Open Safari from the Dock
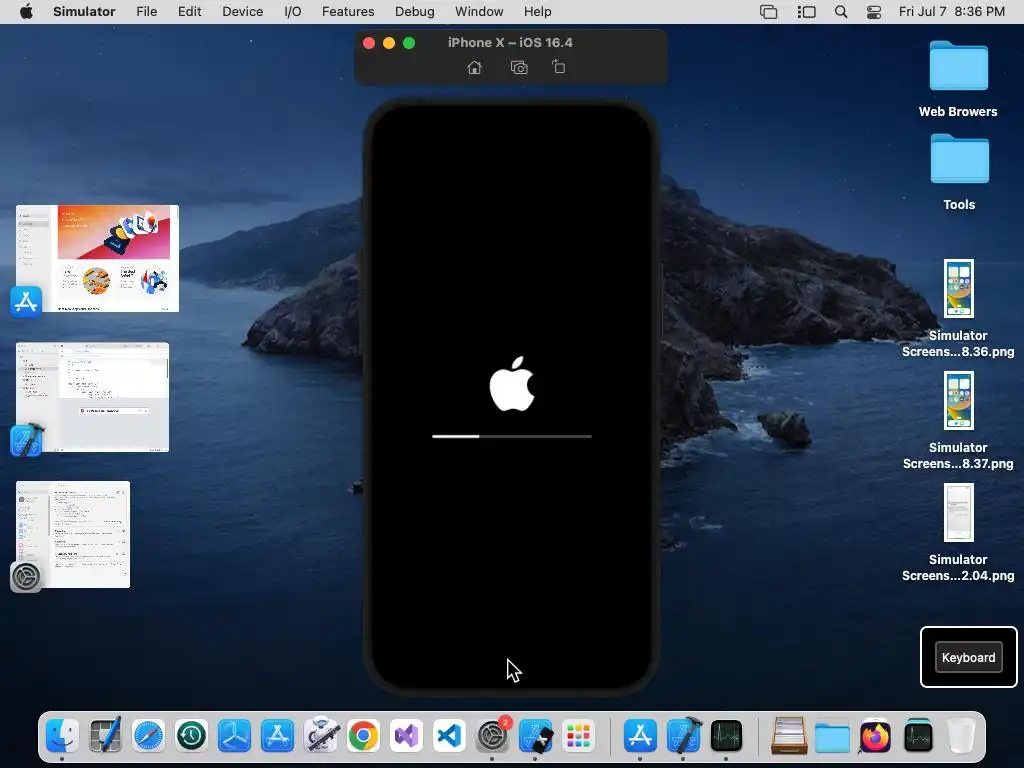Screen dimensions: 1024x768 coord(148,736)
